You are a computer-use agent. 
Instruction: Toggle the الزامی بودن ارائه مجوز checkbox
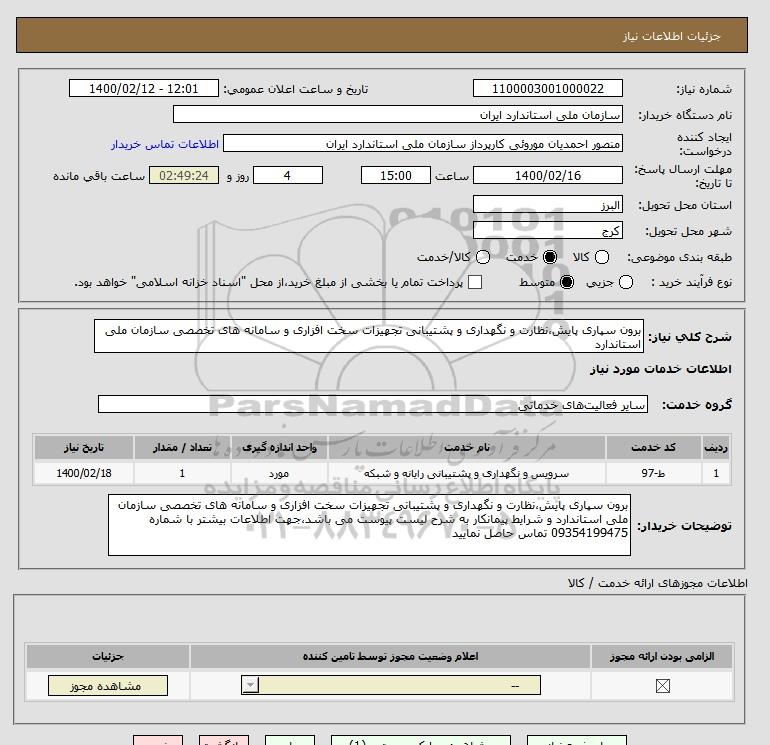pyautogui.click(x=662, y=686)
